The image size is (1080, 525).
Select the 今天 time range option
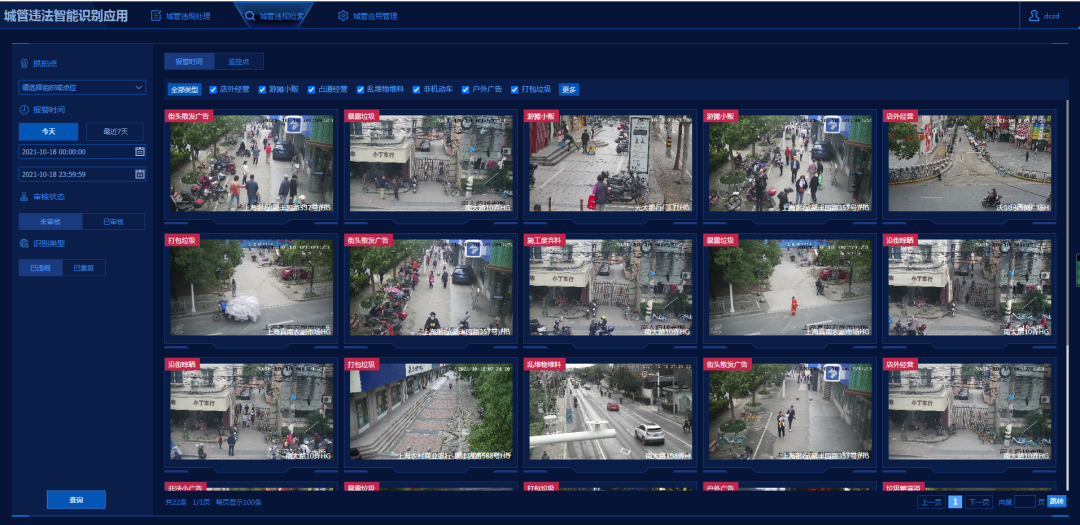[48, 132]
